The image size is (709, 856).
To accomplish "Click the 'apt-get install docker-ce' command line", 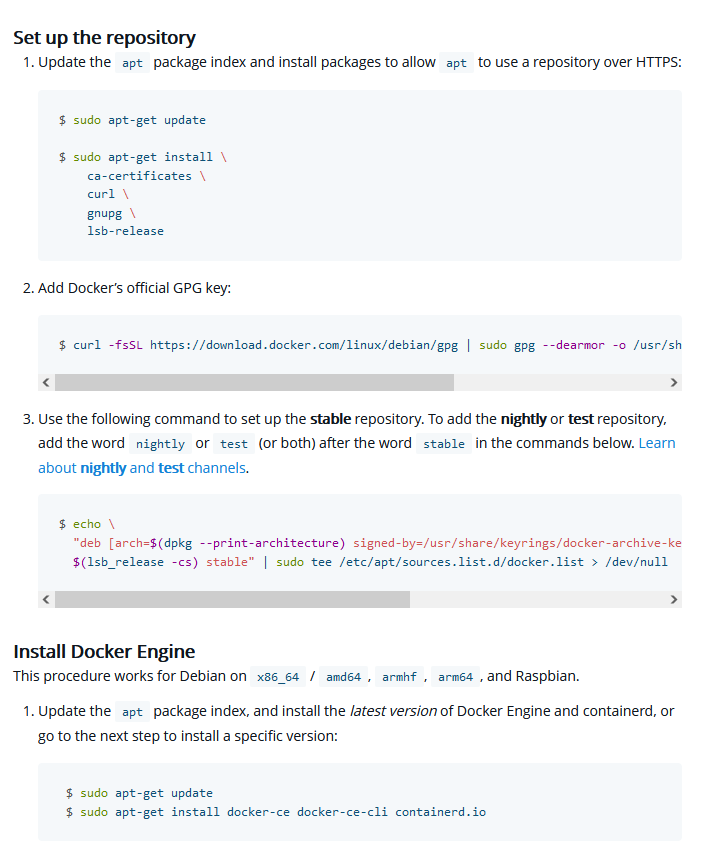I will (276, 812).
